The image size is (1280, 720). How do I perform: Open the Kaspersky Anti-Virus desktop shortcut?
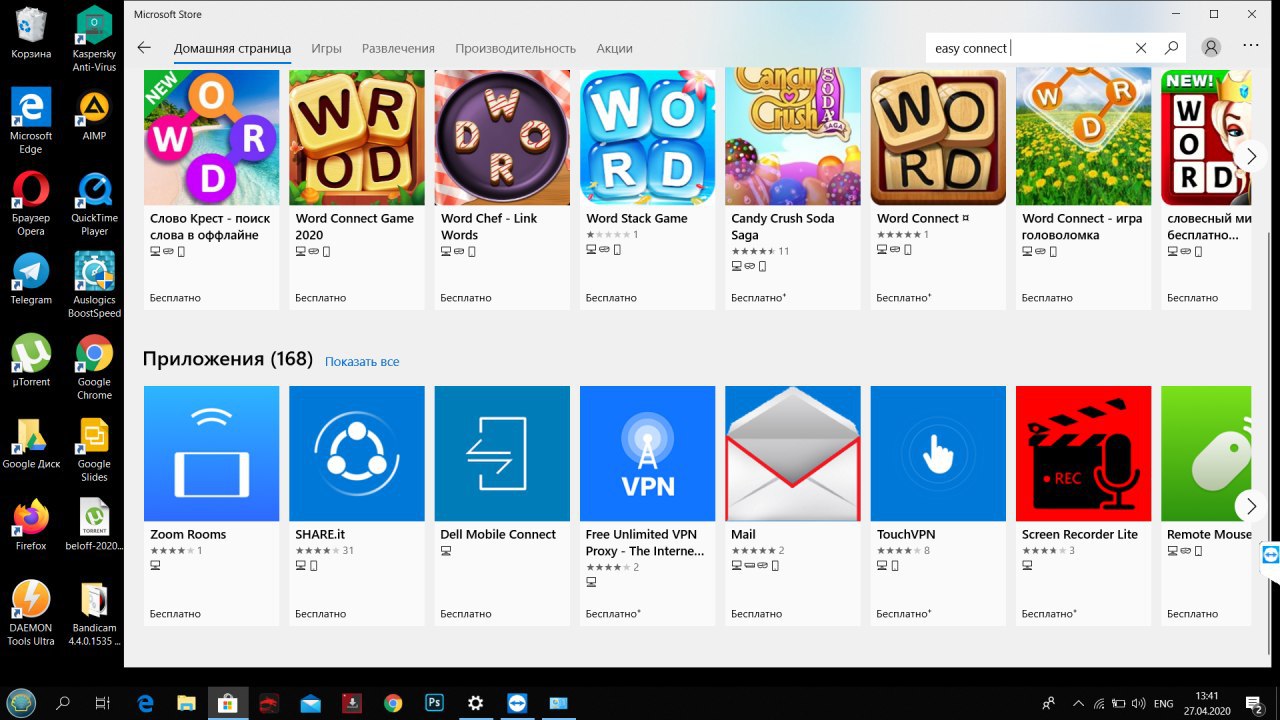pos(94,40)
